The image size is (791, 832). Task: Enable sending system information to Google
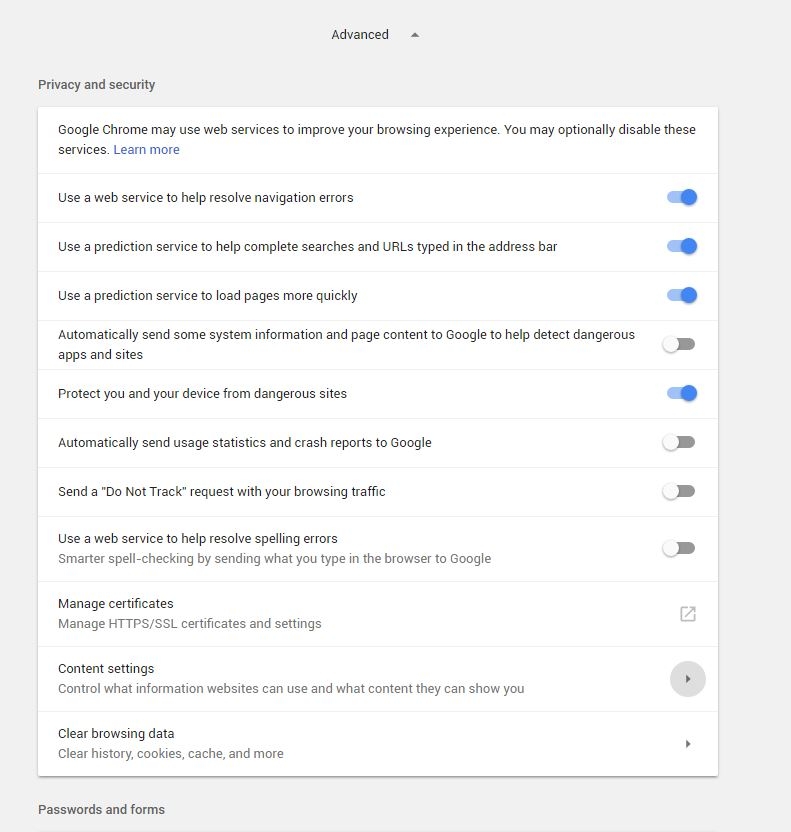click(679, 344)
